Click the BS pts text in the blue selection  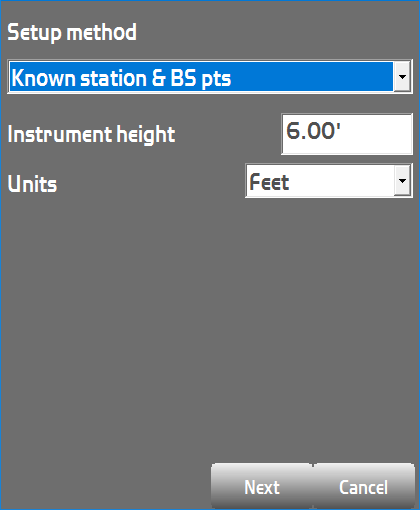(201, 78)
